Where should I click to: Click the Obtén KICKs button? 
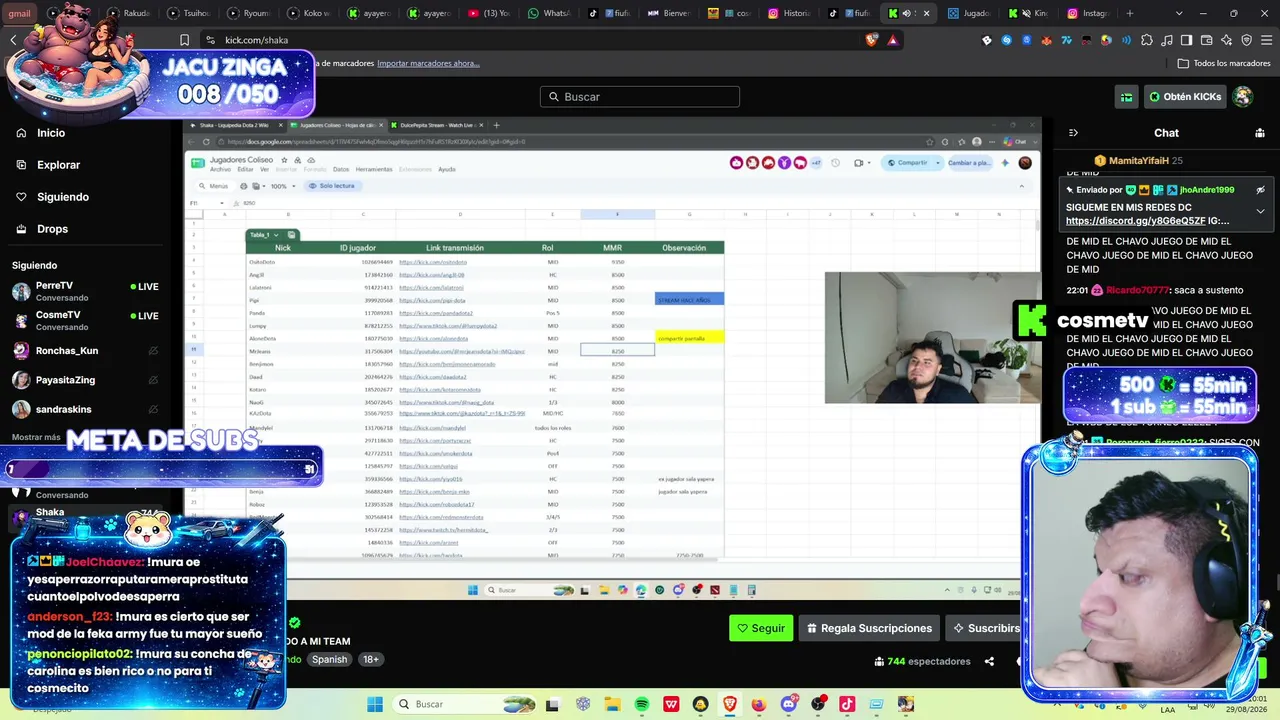tap(1185, 97)
